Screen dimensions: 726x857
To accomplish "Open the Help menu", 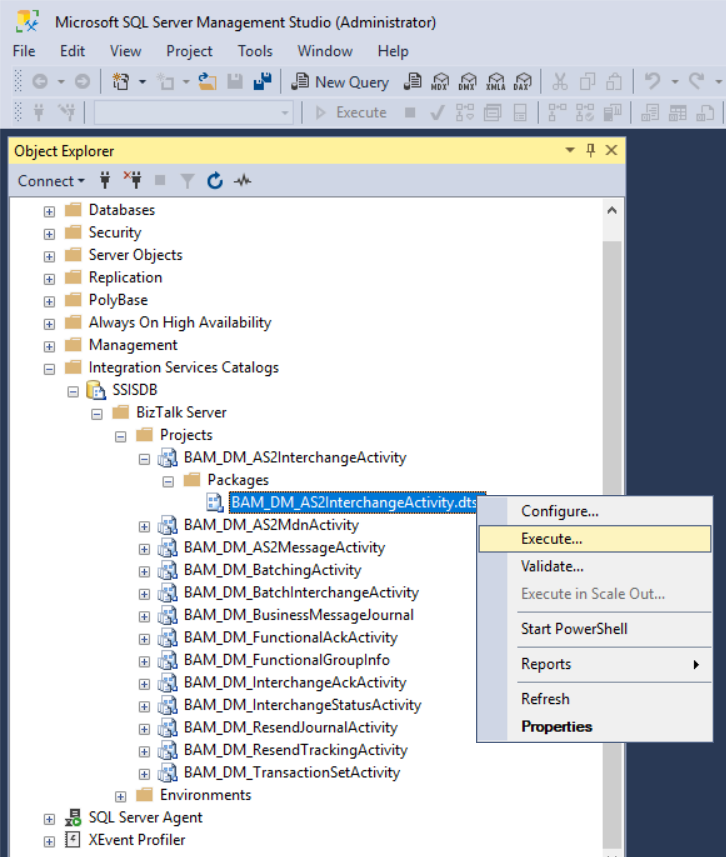I will pos(393,51).
